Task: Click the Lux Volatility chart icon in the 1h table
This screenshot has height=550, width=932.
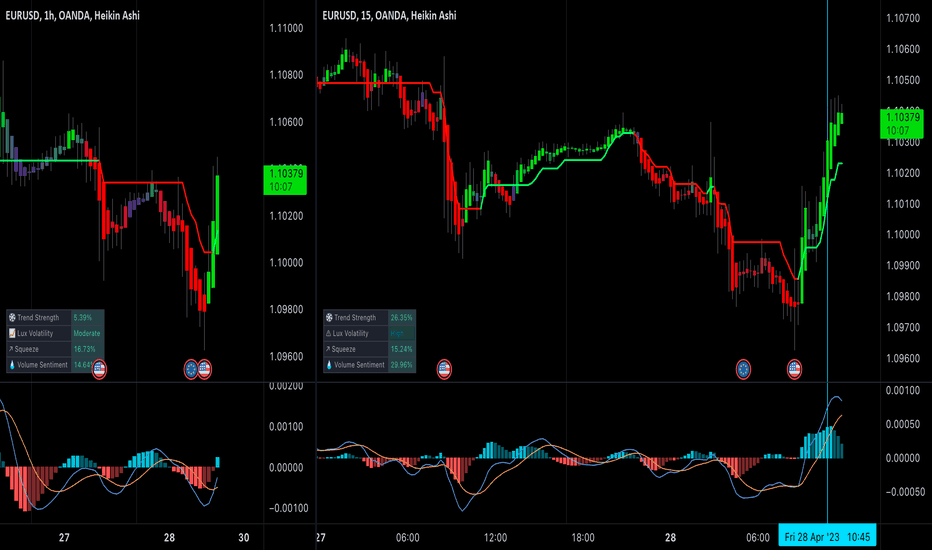Action: point(12,333)
